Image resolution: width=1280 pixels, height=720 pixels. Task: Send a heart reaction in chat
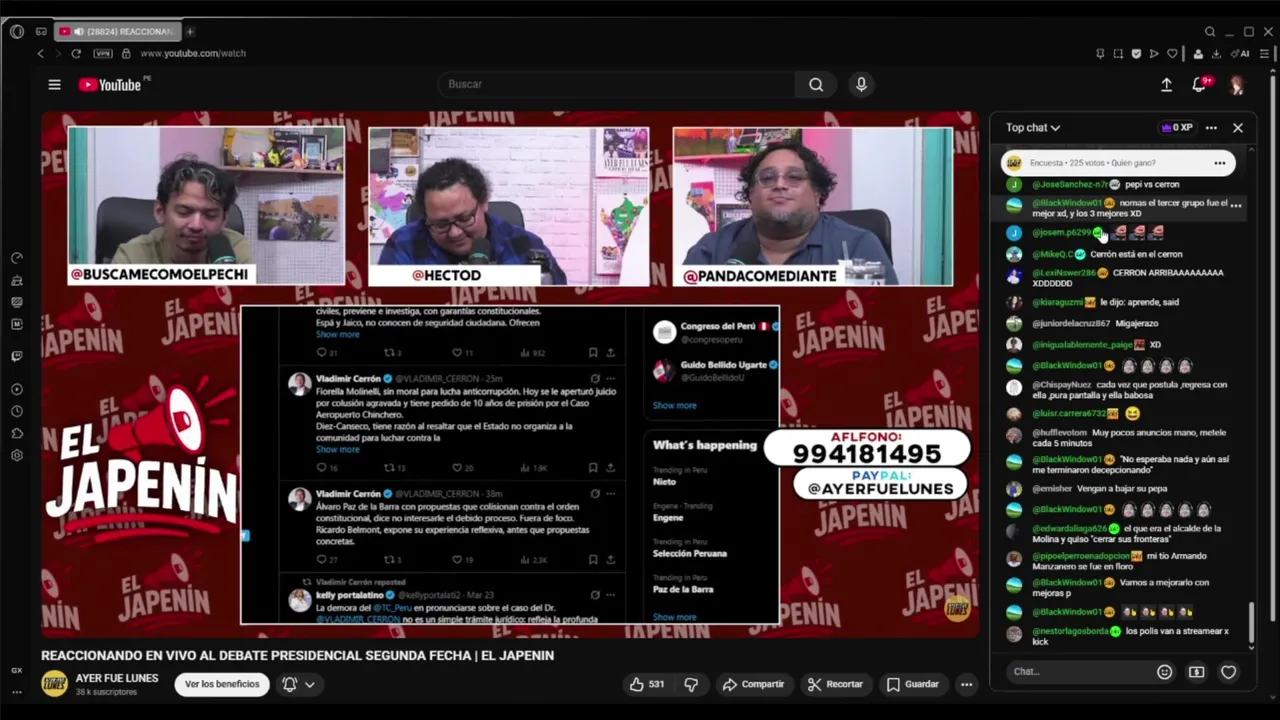point(1228,672)
